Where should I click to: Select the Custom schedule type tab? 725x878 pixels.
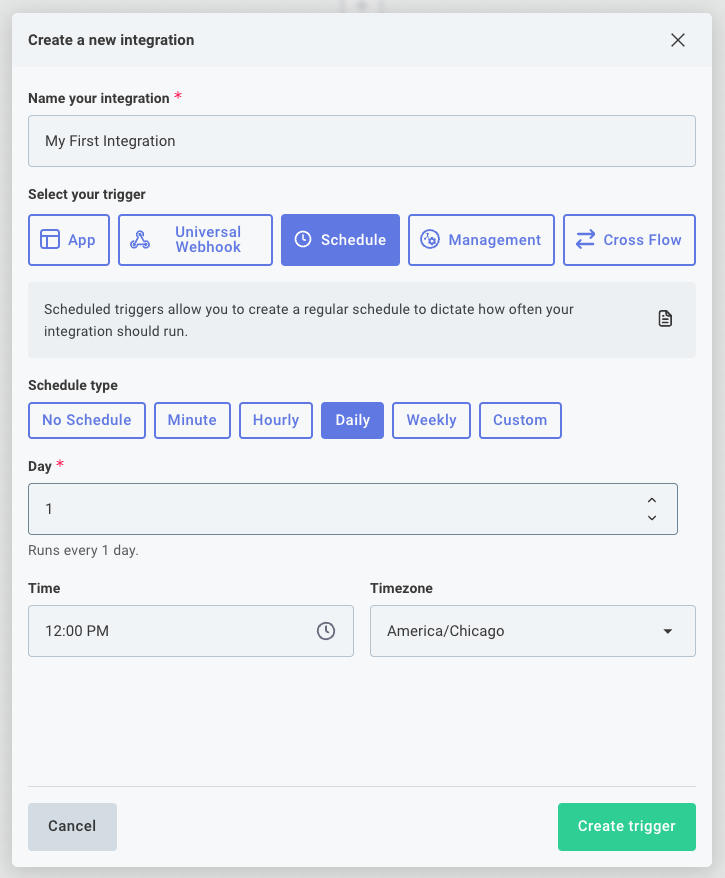point(520,420)
